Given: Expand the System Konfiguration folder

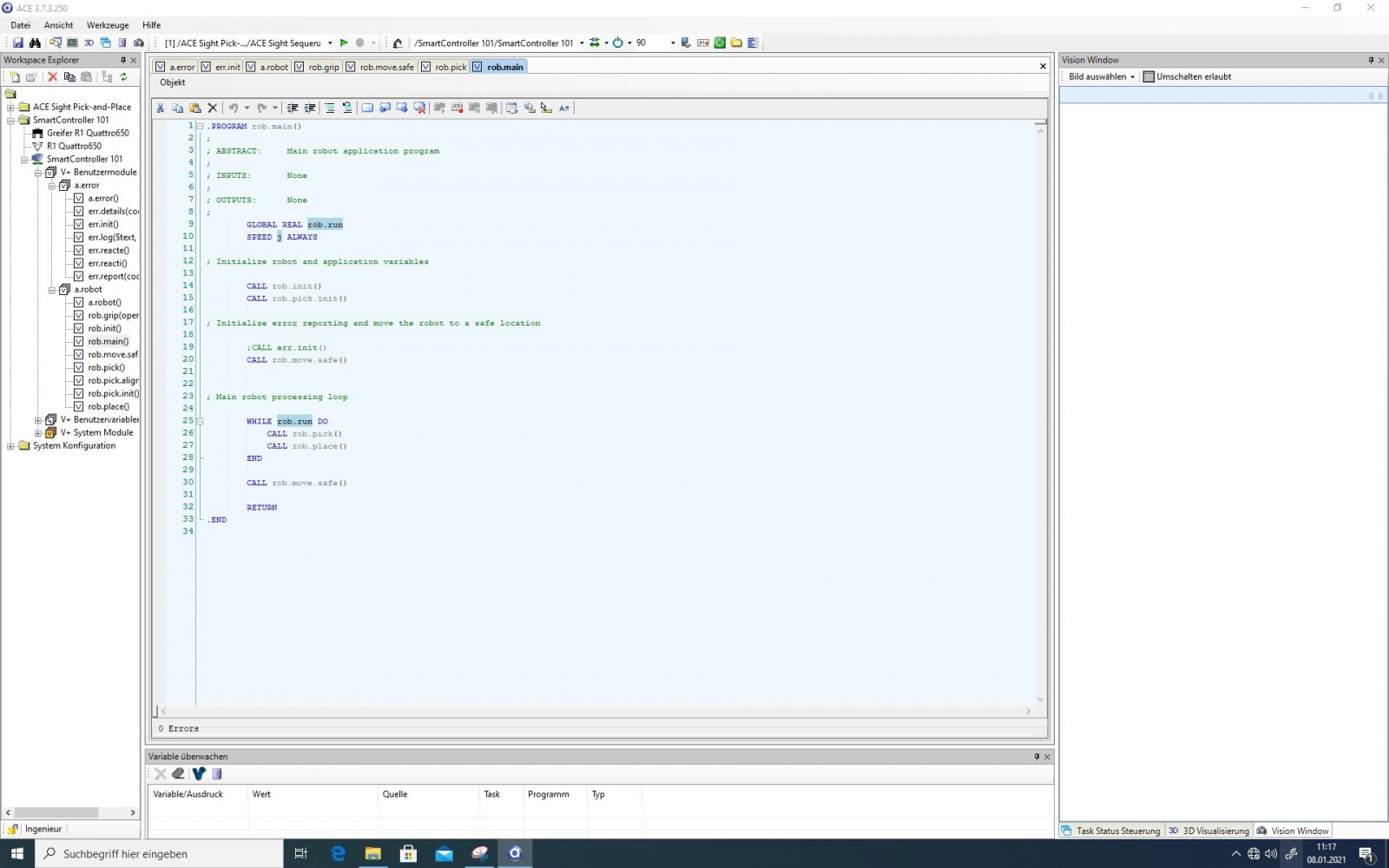Looking at the screenshot, I should pos(10,446).
